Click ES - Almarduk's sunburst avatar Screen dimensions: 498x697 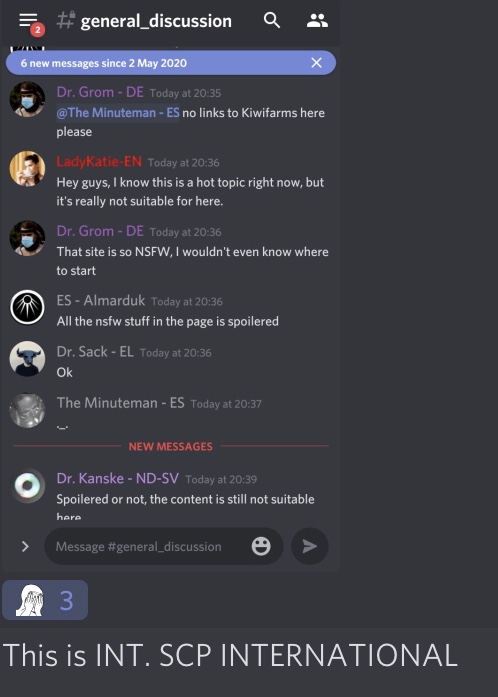click(27, 308)
